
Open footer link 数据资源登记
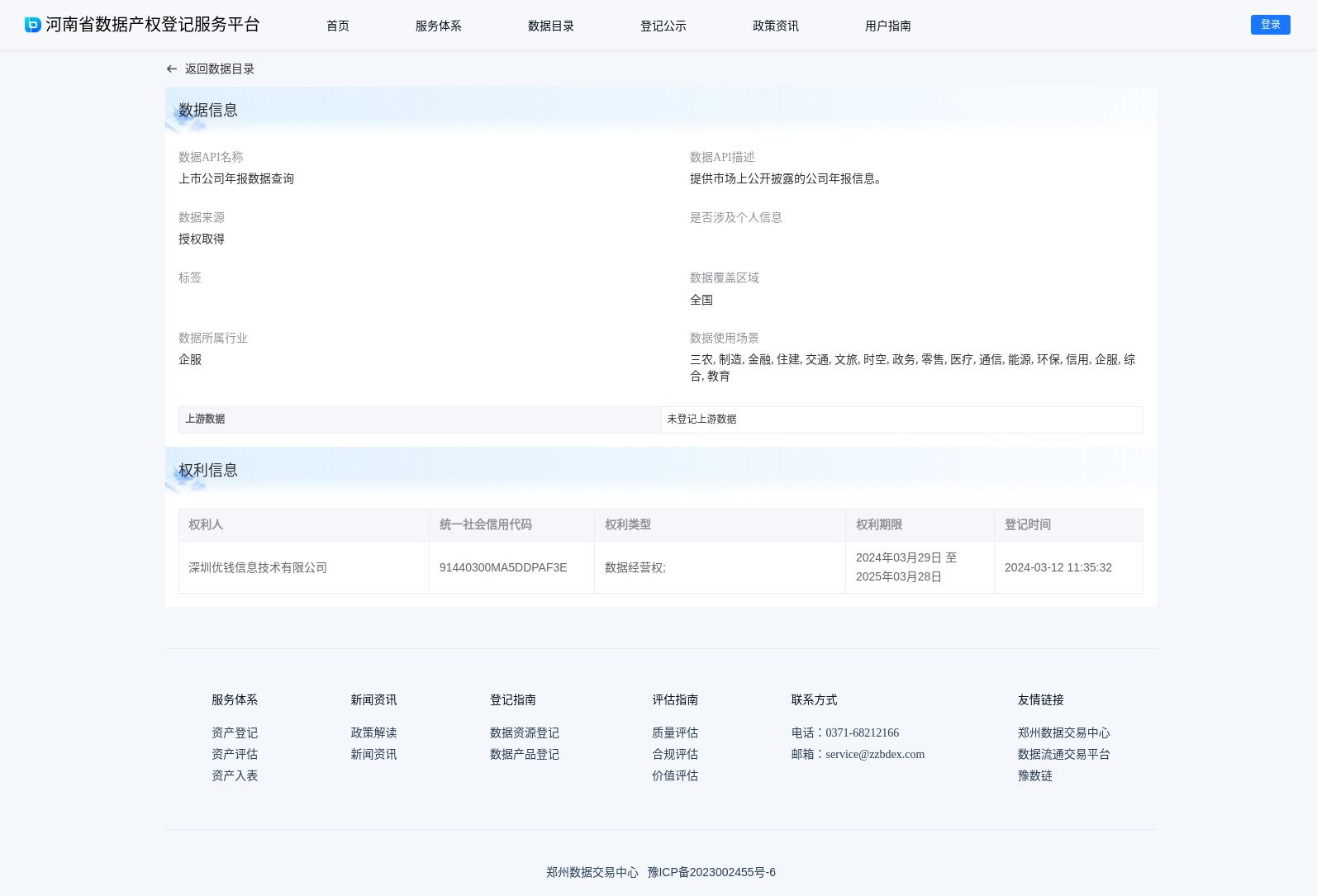tap(525, 732)
